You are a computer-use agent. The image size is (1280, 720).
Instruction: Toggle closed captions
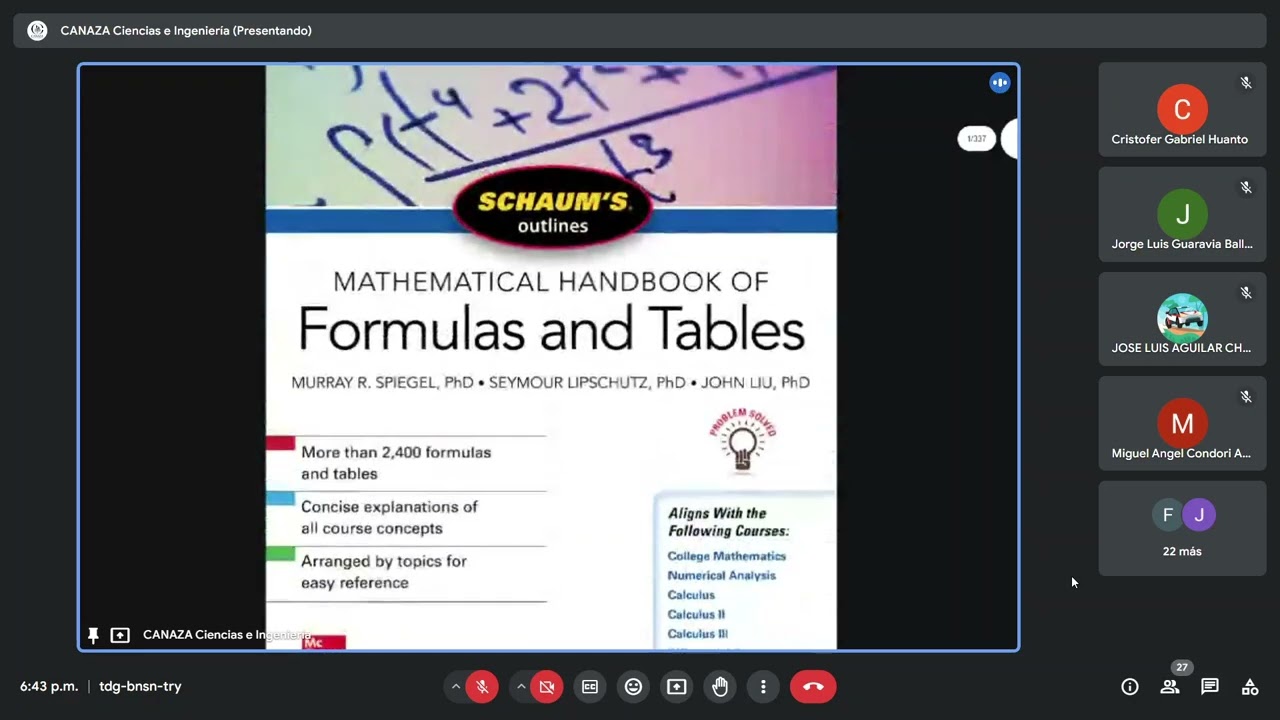pos(590,687)
